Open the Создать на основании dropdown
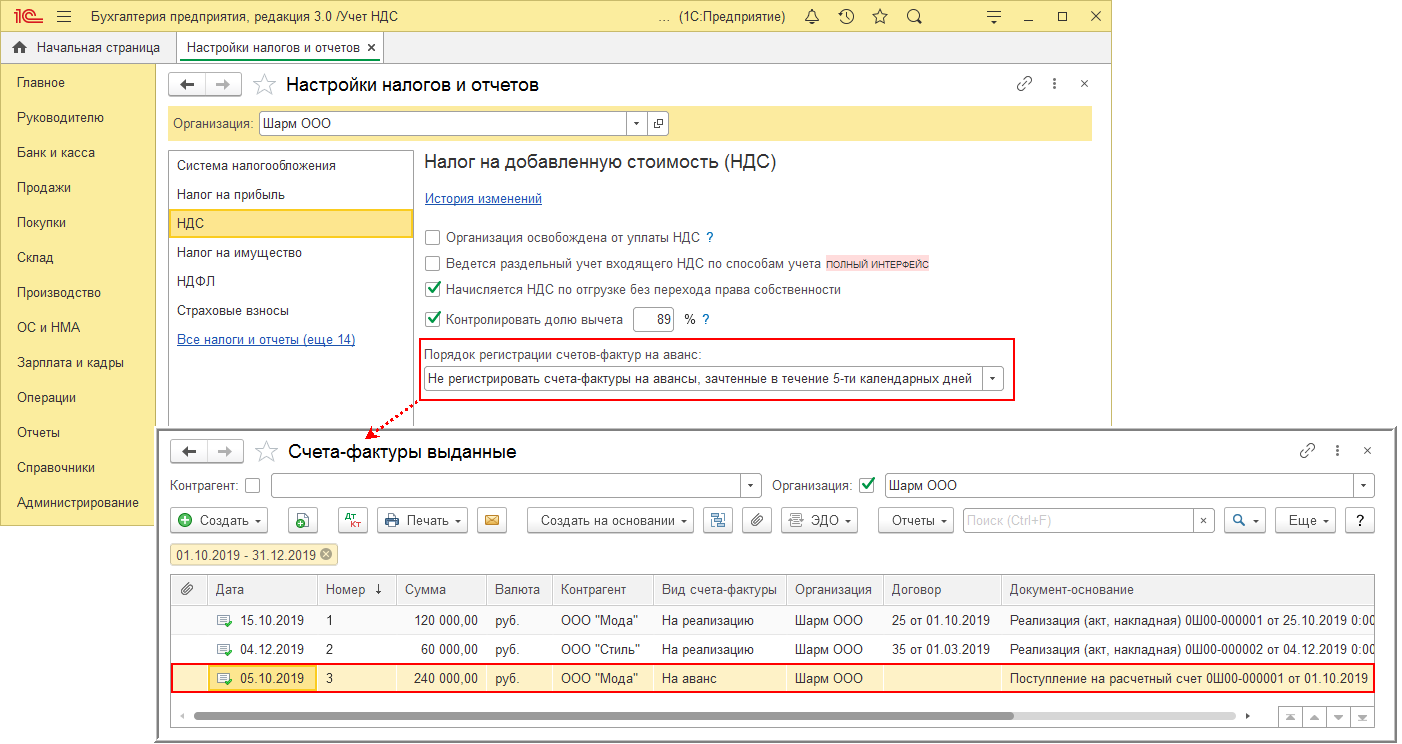1402x744 pixels. (610, 520)
